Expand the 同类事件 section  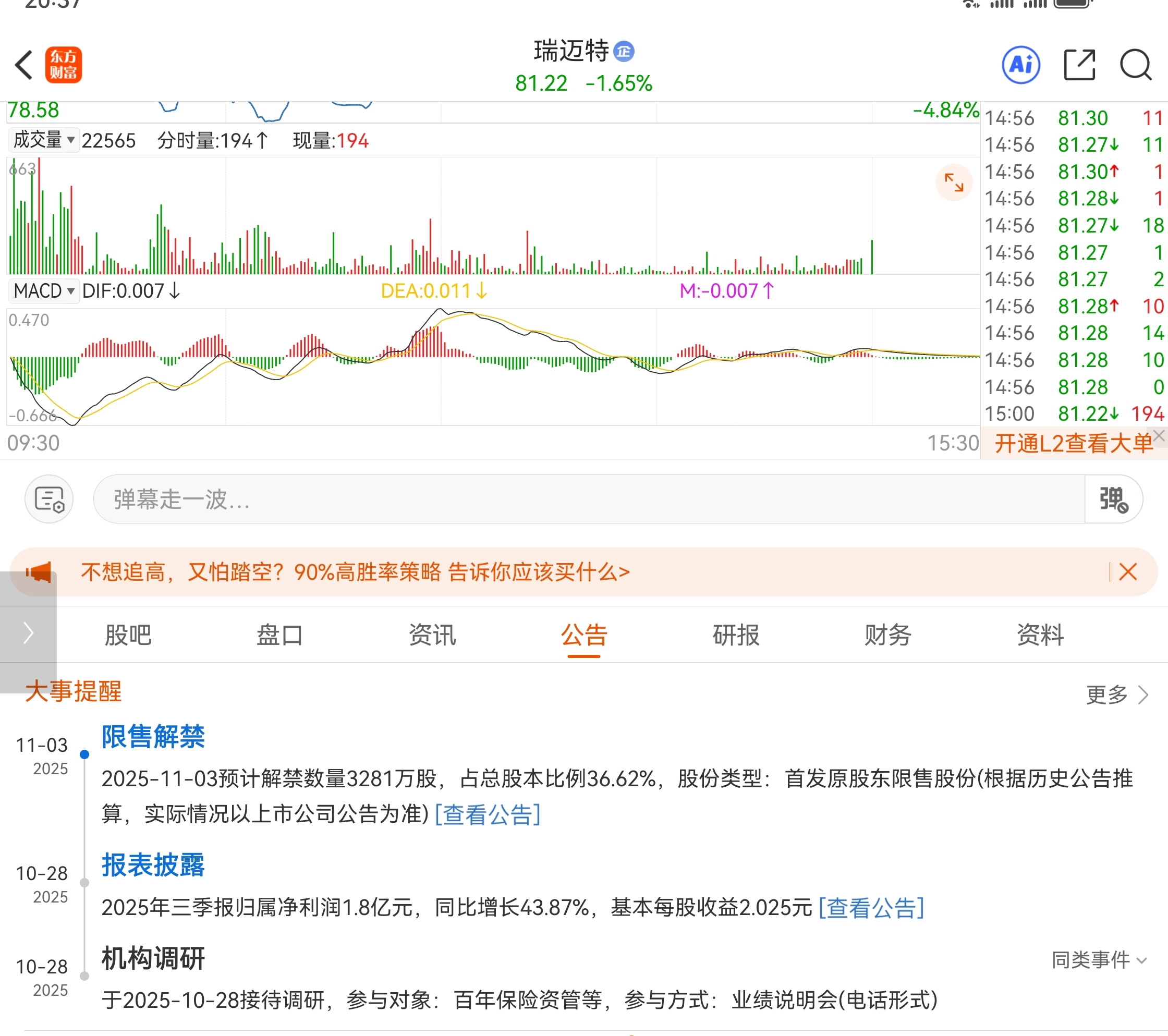click(1098, 960)
